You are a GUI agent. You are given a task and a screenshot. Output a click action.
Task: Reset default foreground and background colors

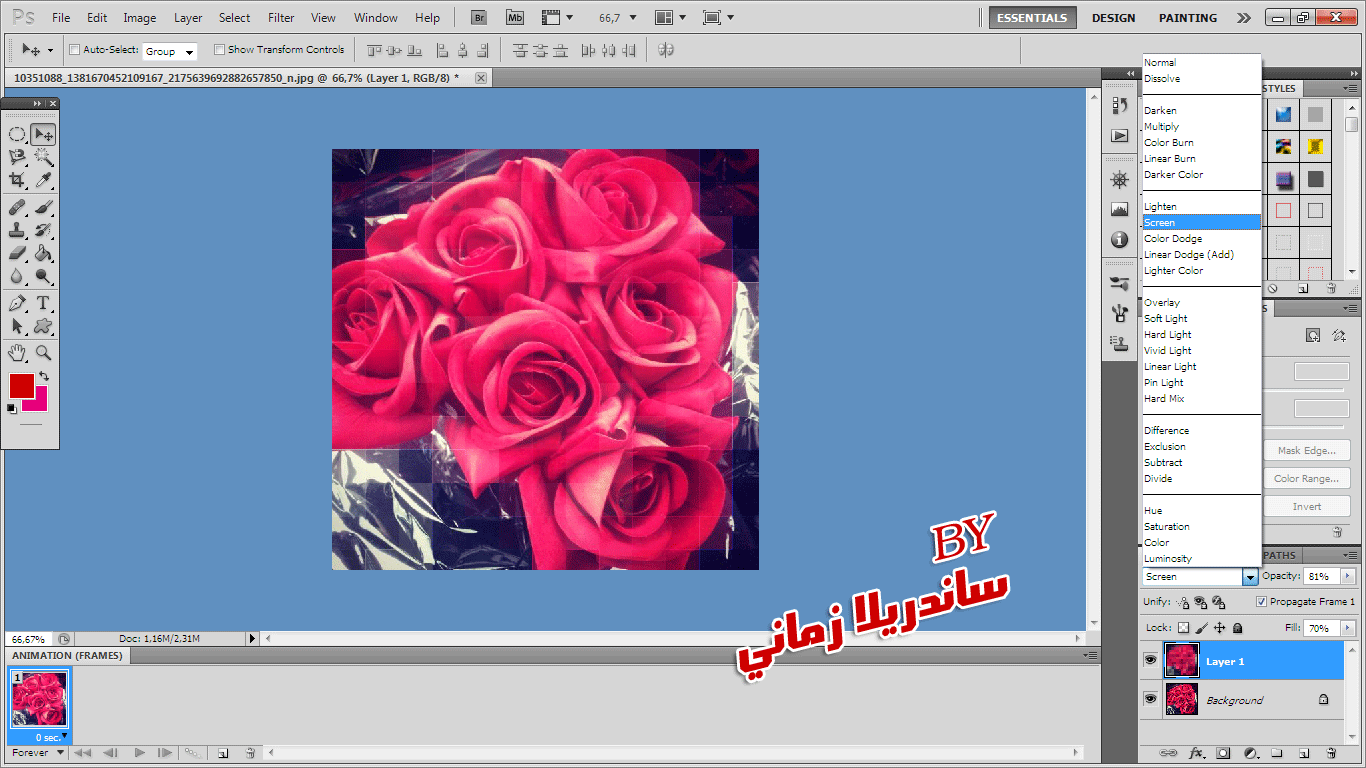click(x=12, y=408)
